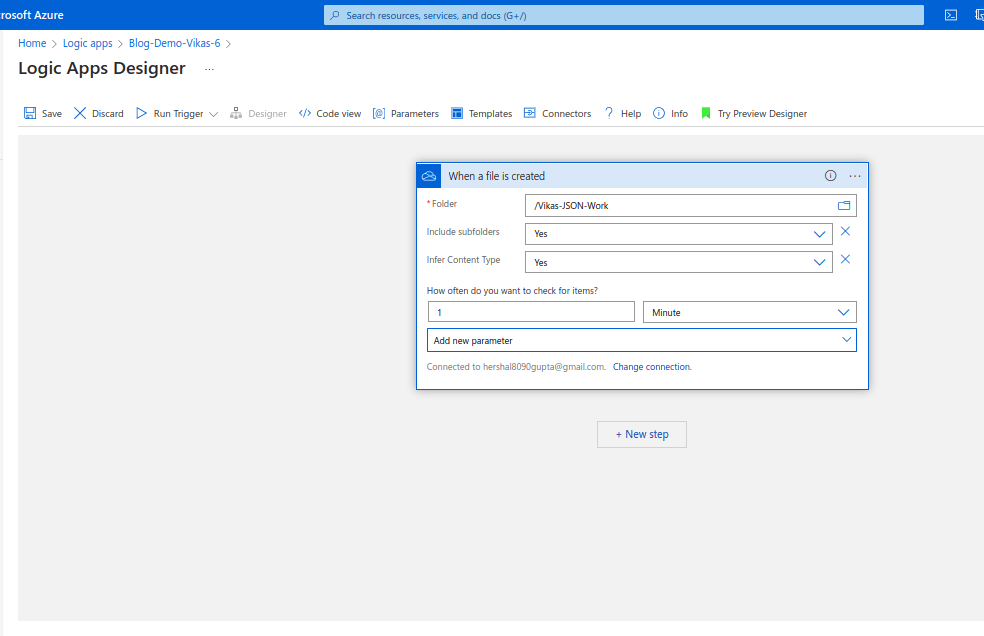Click the Help question mark icon
The image size is (984, 636).
point(609,113)
